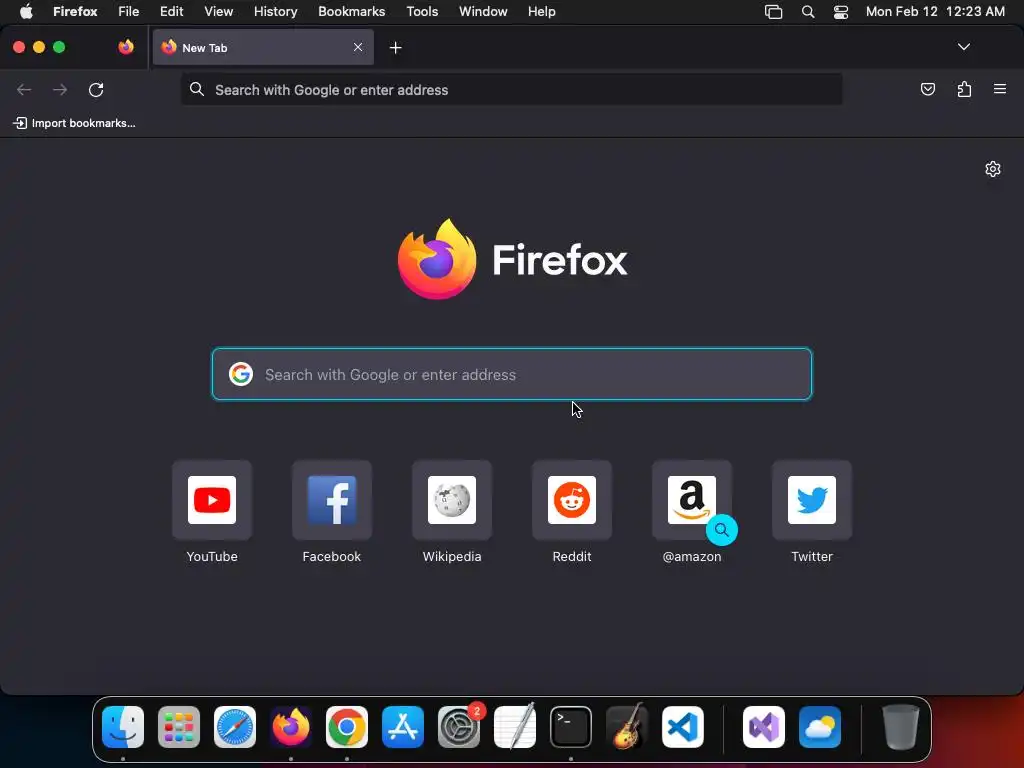Image resolution: width=1024 pixels, height=768 pixels.
Task: Open the Facebook shortcut tile
Action: coord(332,512)
